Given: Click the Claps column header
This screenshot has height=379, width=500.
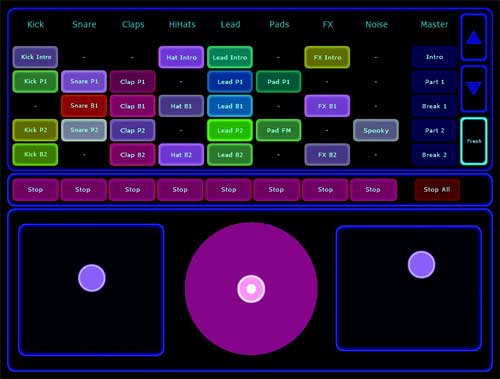Looking at the screenshot, I should coord(133,25).
